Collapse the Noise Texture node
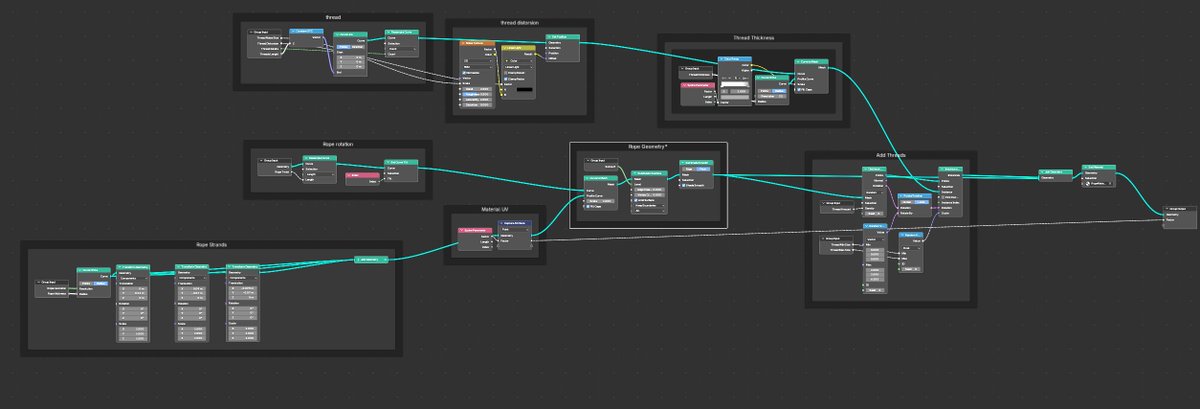 click(x=462, y=43)
